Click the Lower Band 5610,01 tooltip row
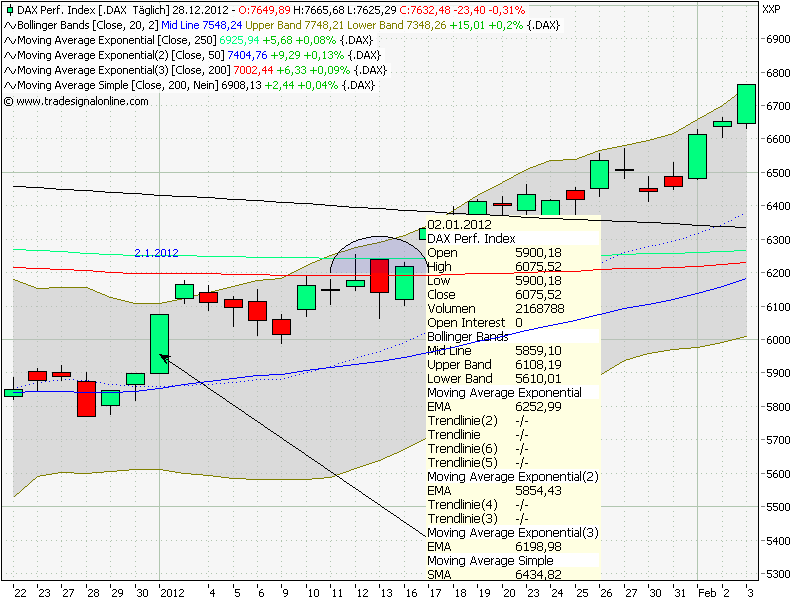Screen dimensions: 800x600 coord(513,379)
